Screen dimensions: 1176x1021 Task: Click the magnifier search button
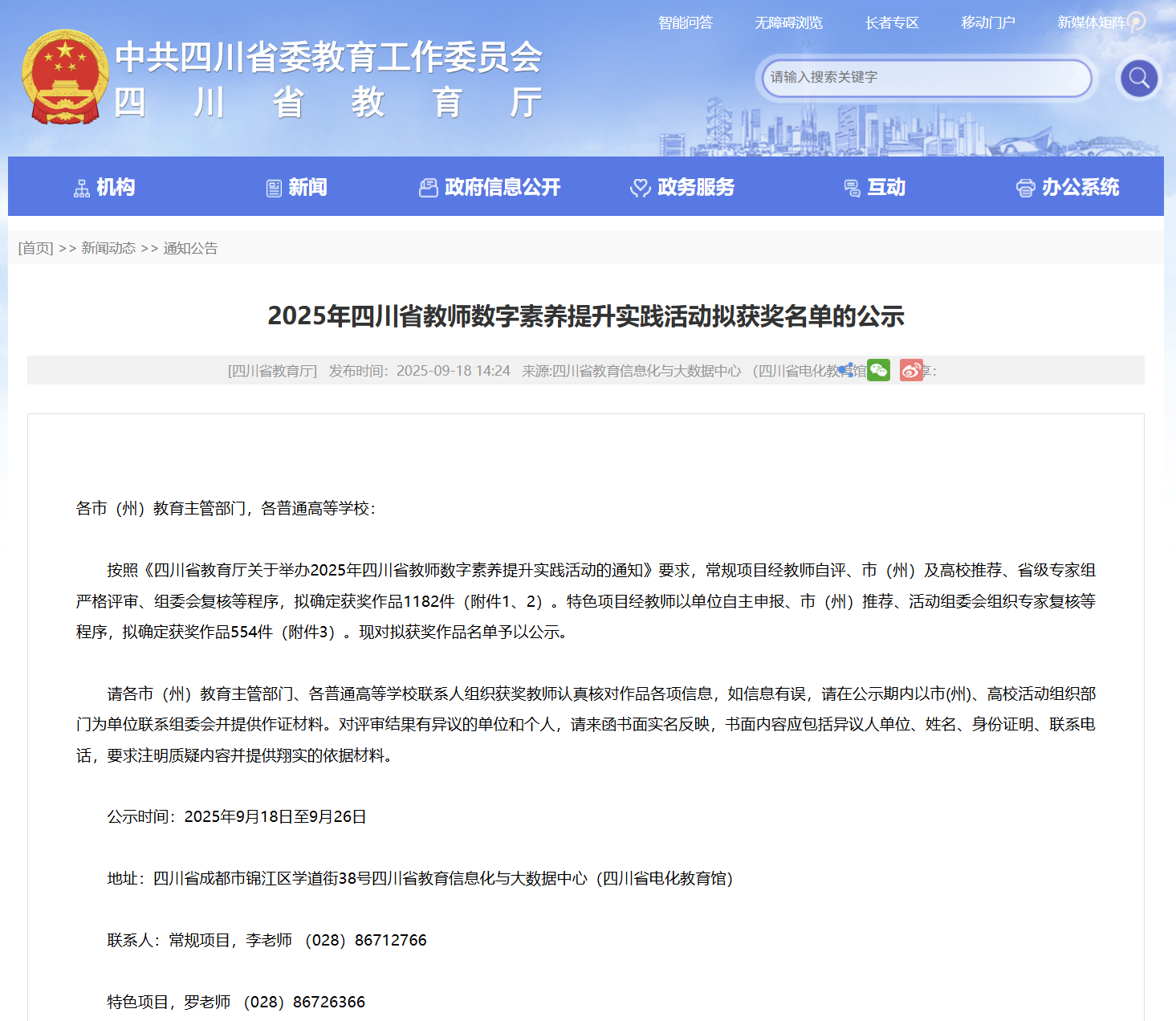click(x=1138, y=78)
